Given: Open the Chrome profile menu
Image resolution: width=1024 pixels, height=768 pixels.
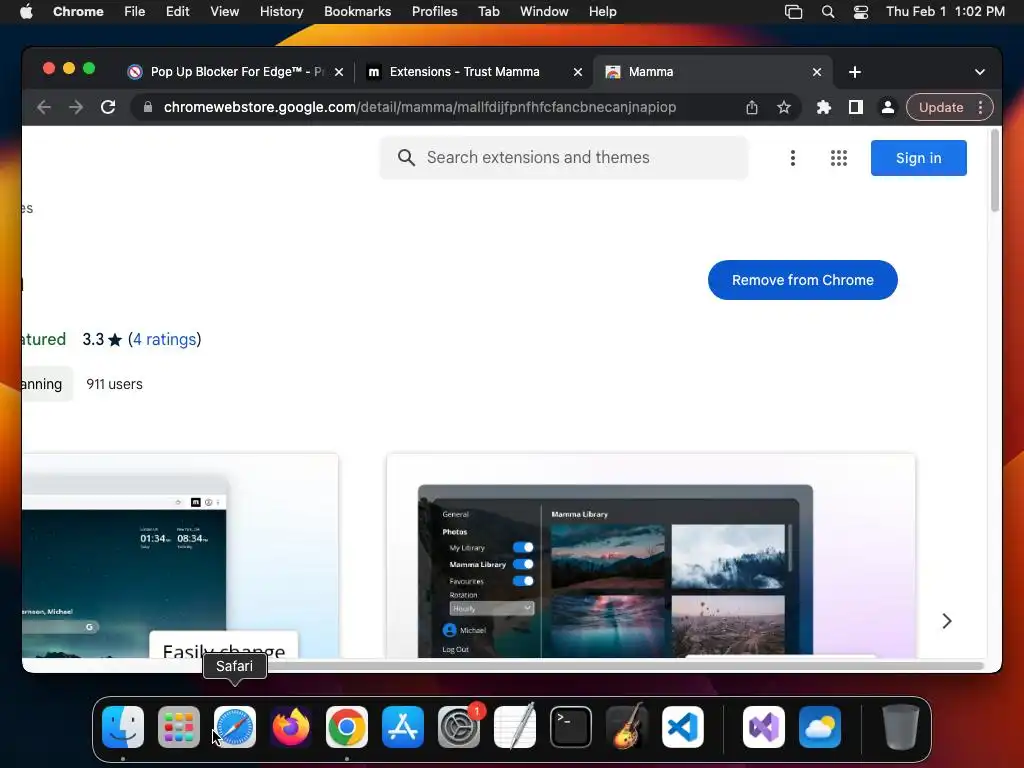Looking at the screenshot, I should click(x=888, y=107).
